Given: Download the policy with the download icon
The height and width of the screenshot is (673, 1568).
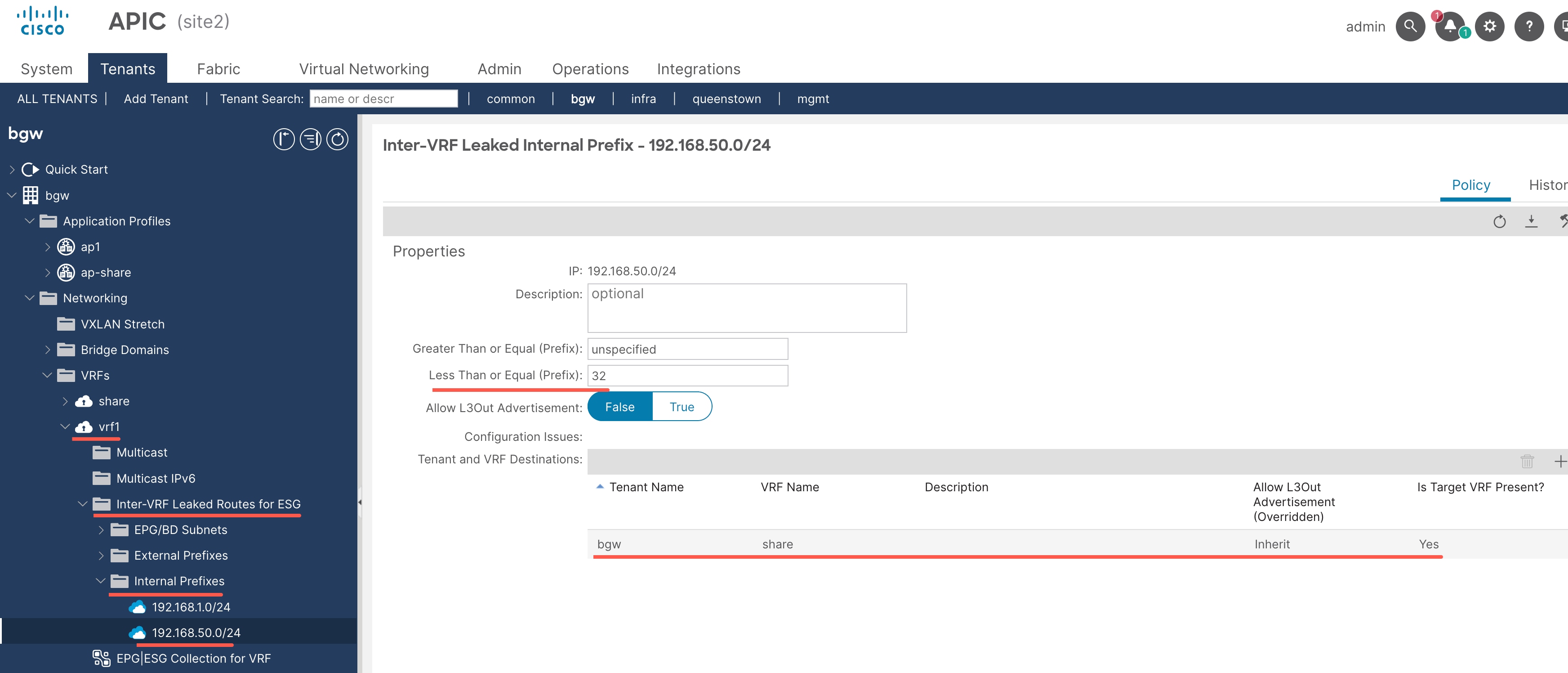Looking at the screenshot, I should 1531,222.
